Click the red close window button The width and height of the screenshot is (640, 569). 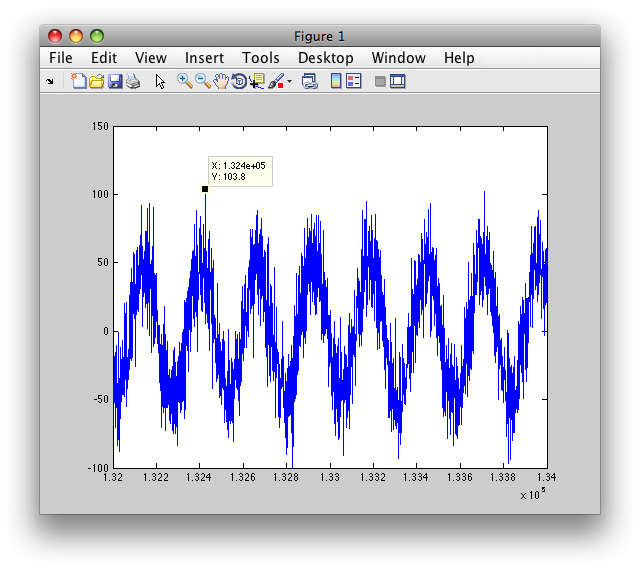55,36
